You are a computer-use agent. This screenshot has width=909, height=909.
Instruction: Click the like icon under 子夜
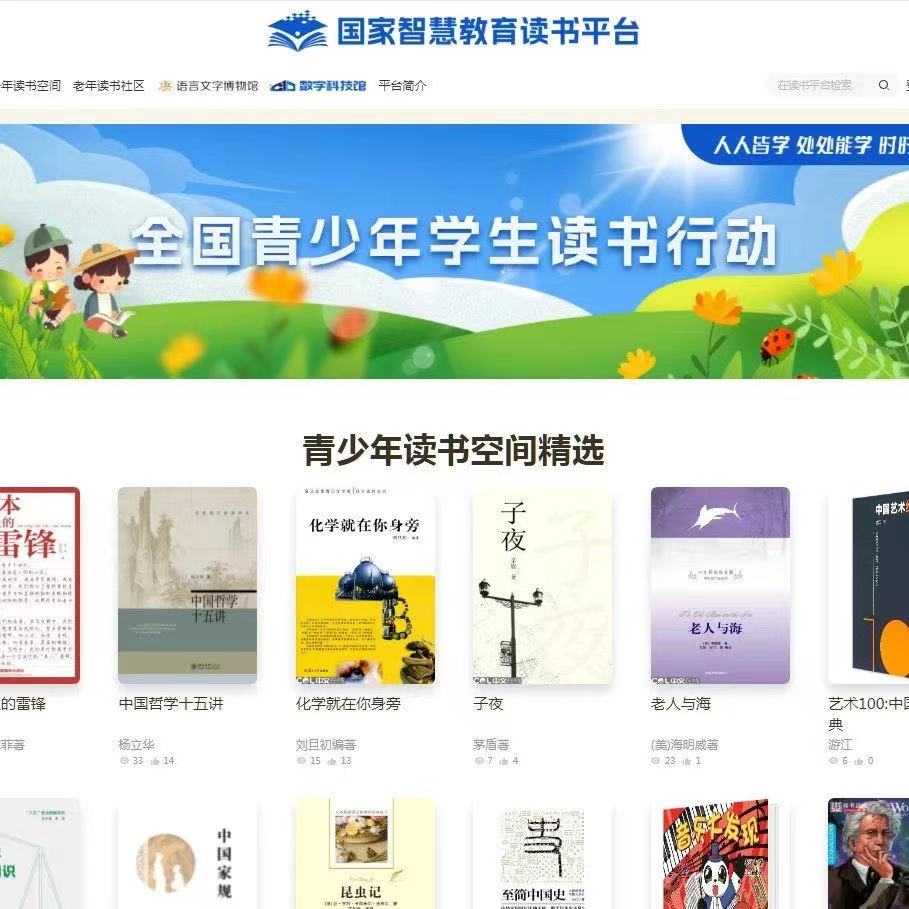click(x=503, y=761)
